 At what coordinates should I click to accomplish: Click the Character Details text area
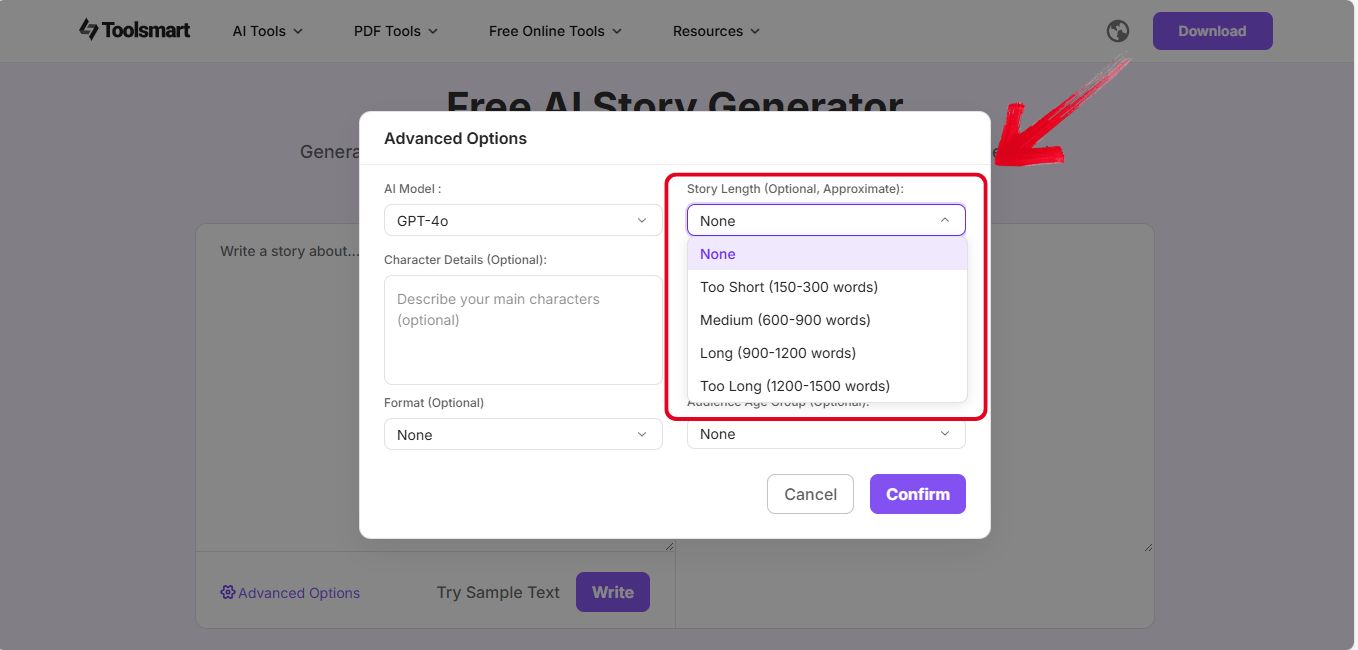click(x=522, y=330)
